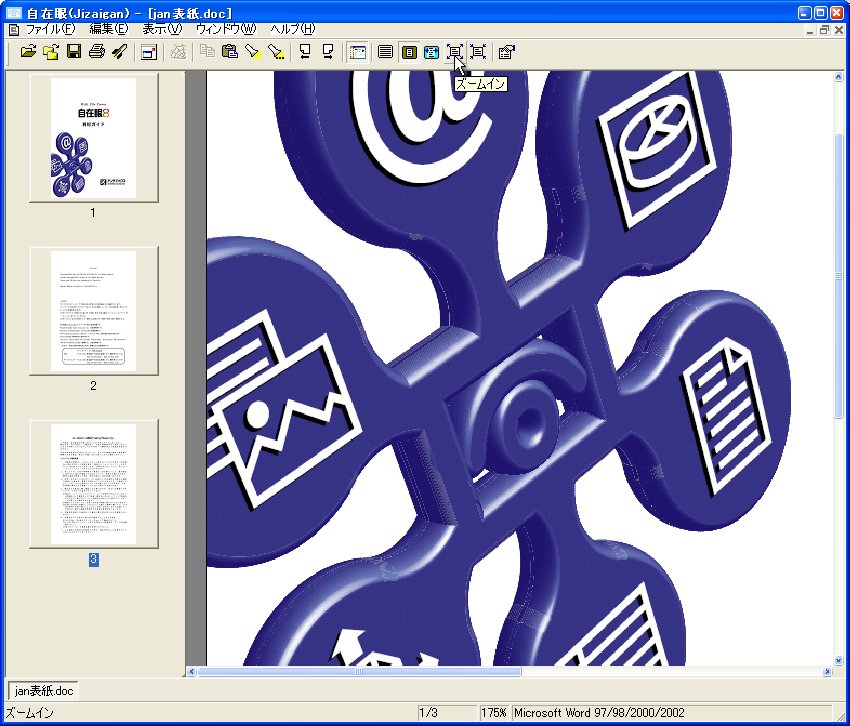Click the clipboard paste icon
Screen dimensions: 850x726
coord(230,52)
